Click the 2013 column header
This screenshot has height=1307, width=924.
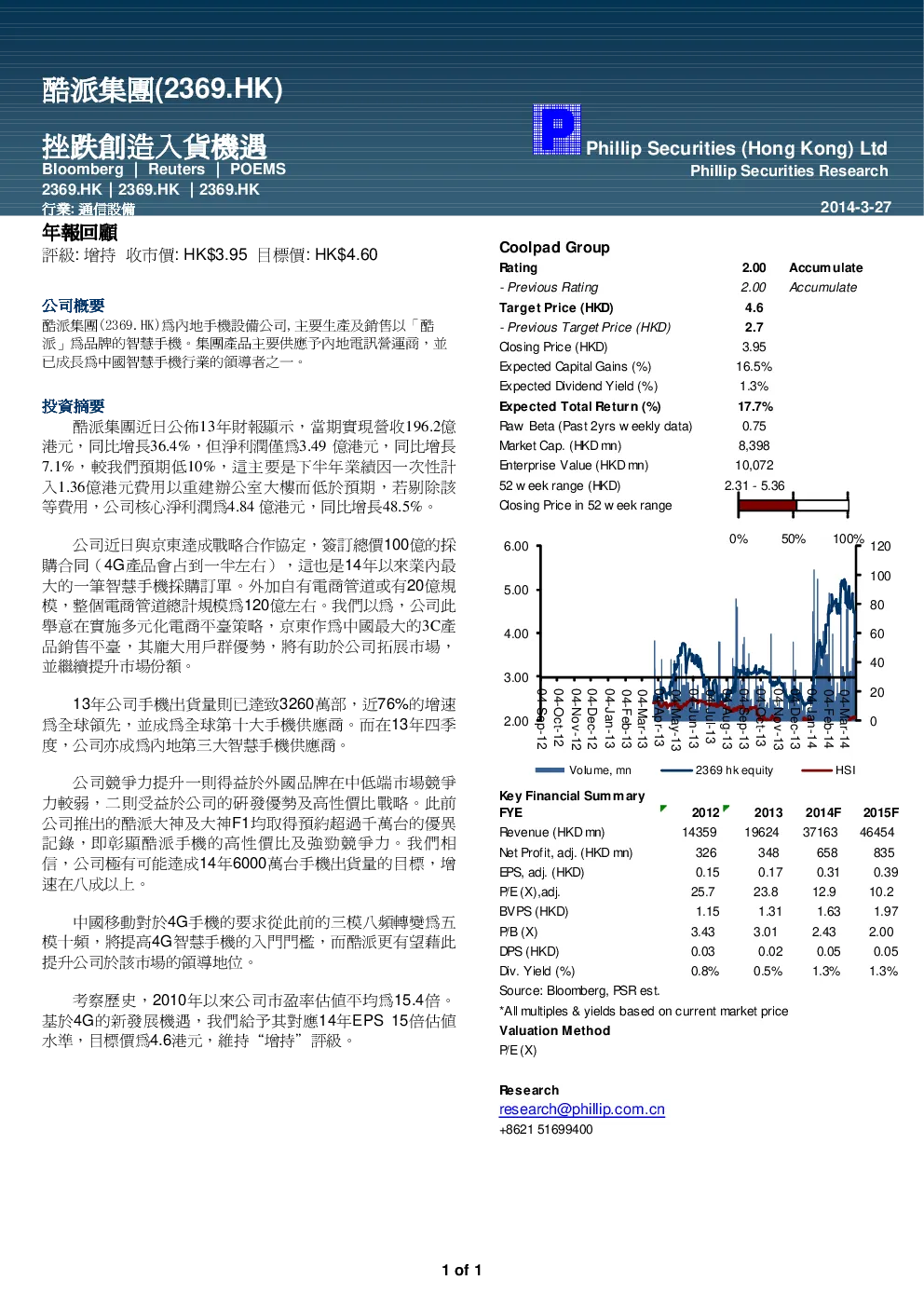point(768,812)
